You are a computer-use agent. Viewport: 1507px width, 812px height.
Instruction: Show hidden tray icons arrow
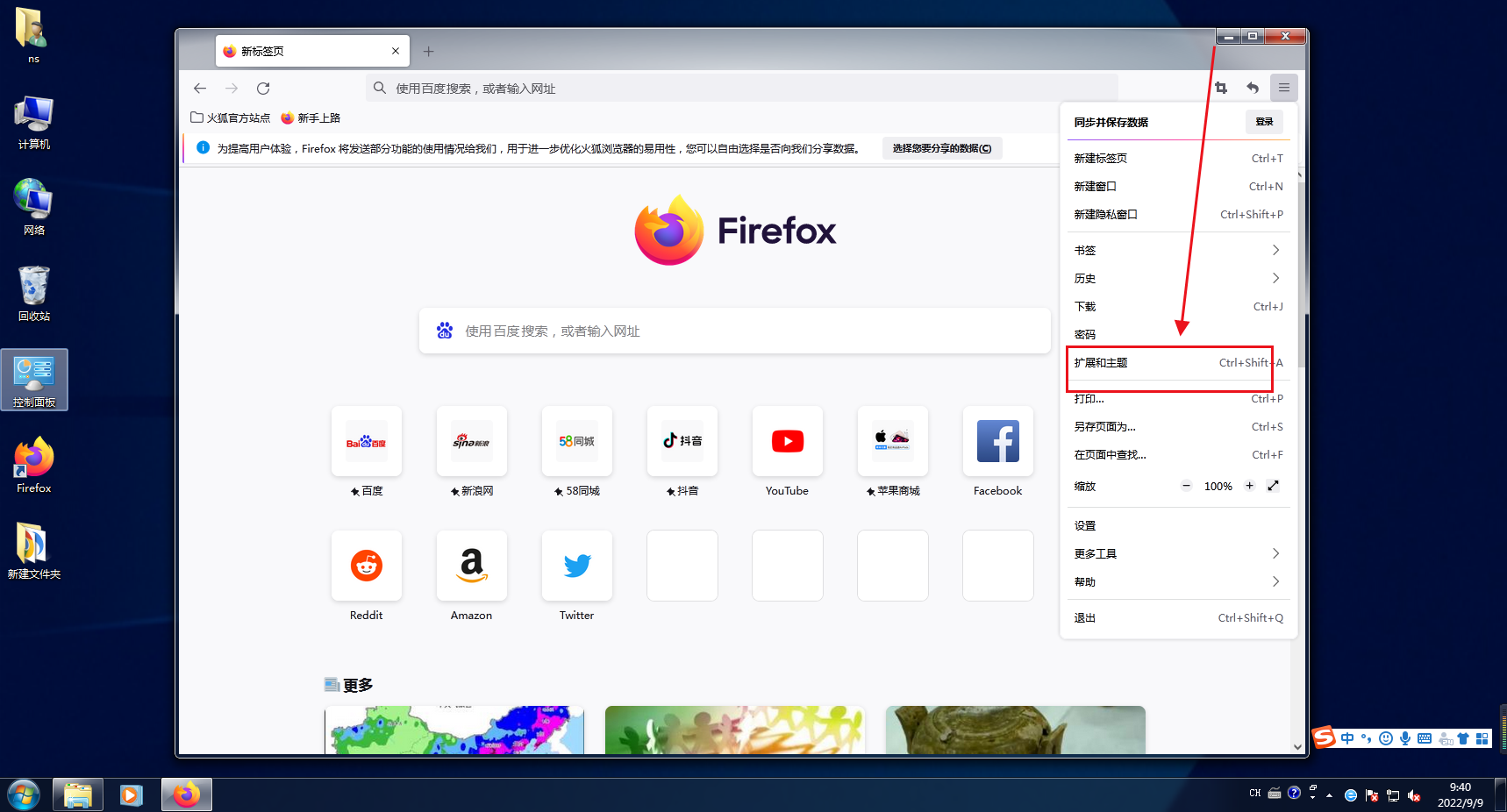click(1330, 795)
